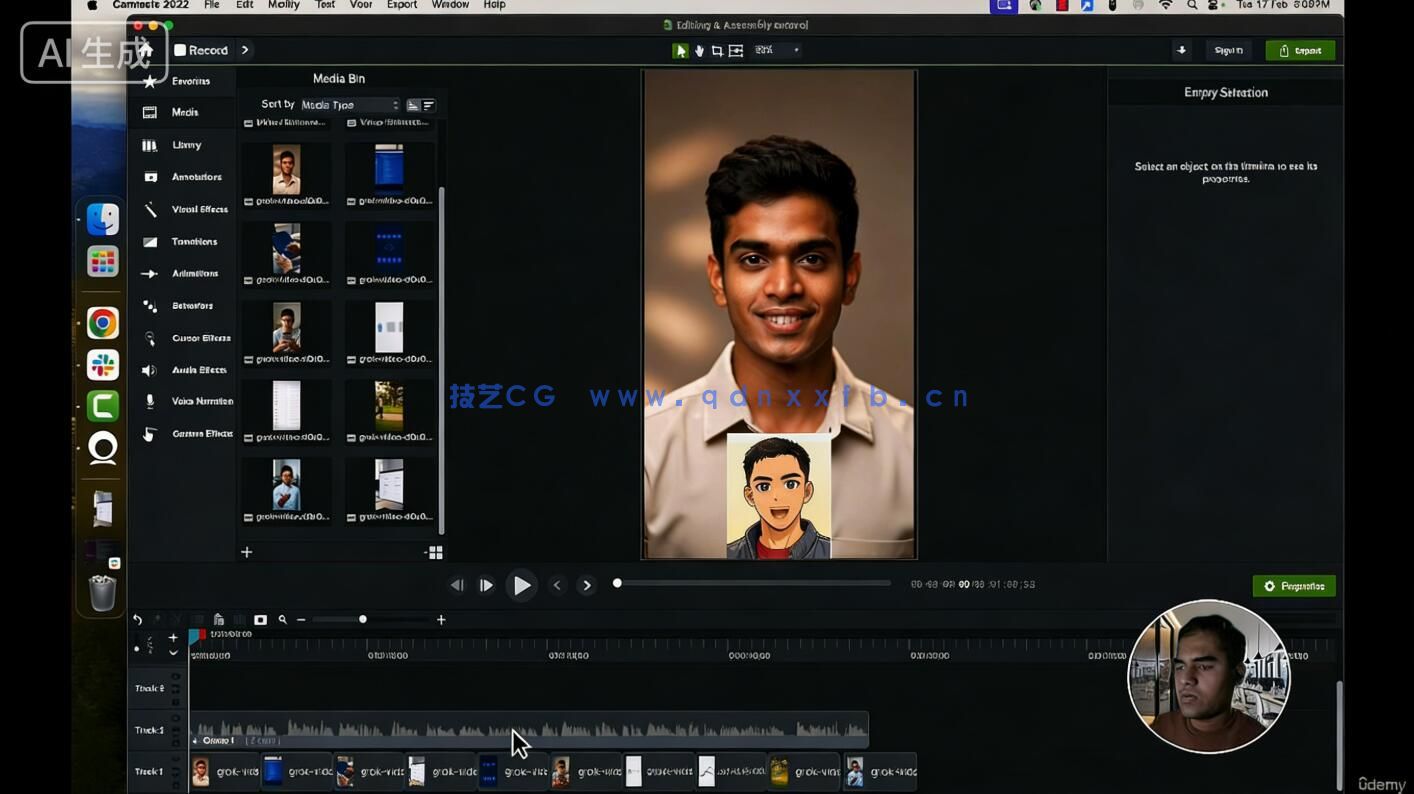Open the Edit menu
This screenshot has width=1414, height=794.
tap(244, 5)
